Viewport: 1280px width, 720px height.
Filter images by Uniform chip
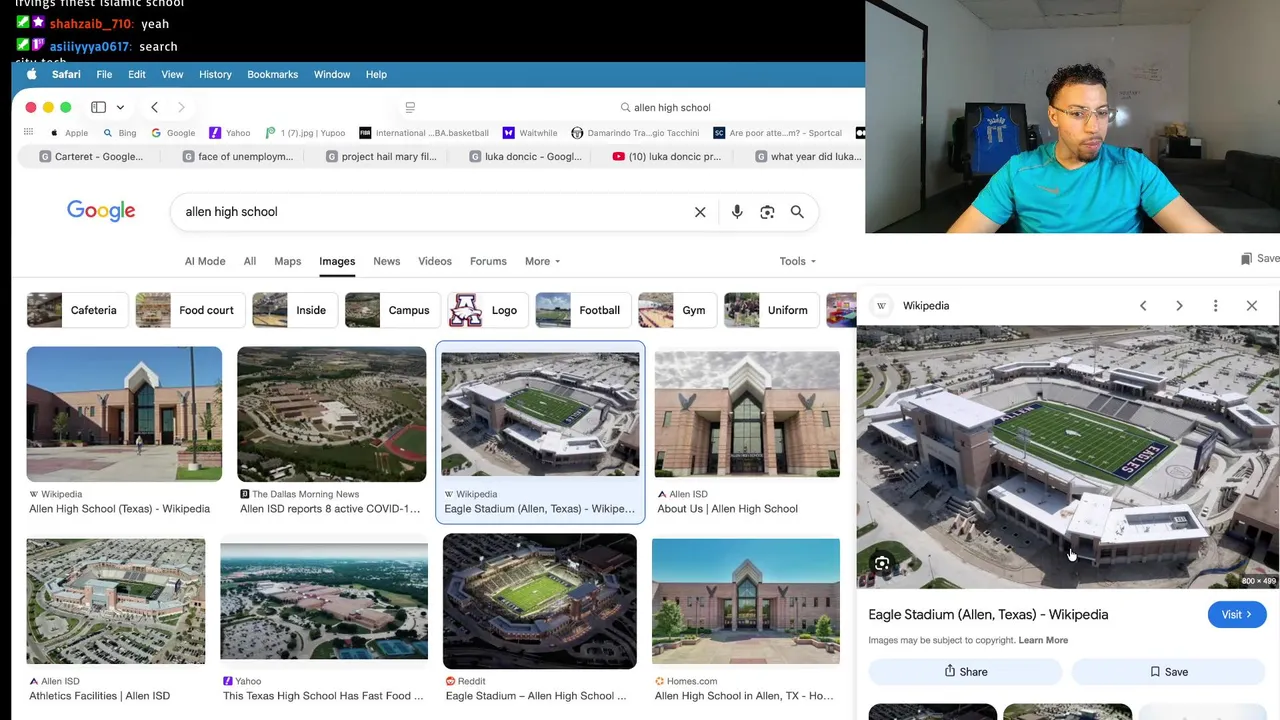point(771,310)
